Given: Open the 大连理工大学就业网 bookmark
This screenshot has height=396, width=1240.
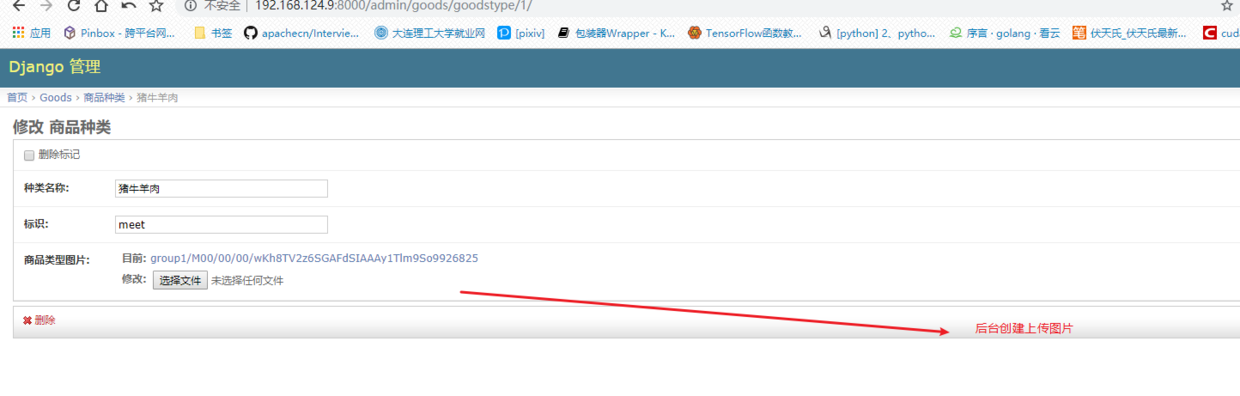Looking at the screenshot, I should [x=430, y=33].
